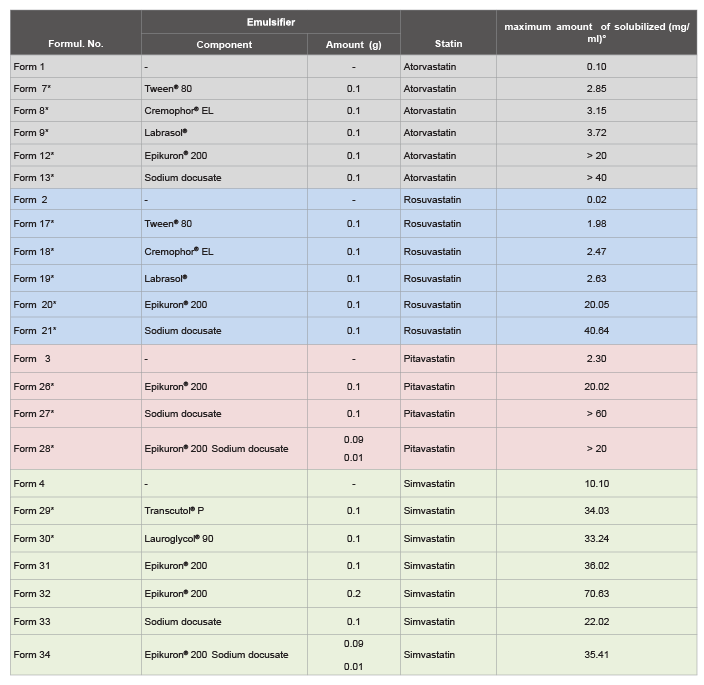The height and width of the screenshot is (685, 704).
Task: Select the 70.63 solubilized value
Action: click(x=596, y=594)
